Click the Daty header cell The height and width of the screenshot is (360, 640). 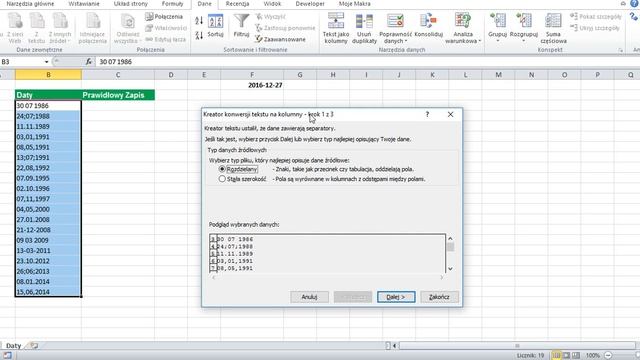coord(48,95)
